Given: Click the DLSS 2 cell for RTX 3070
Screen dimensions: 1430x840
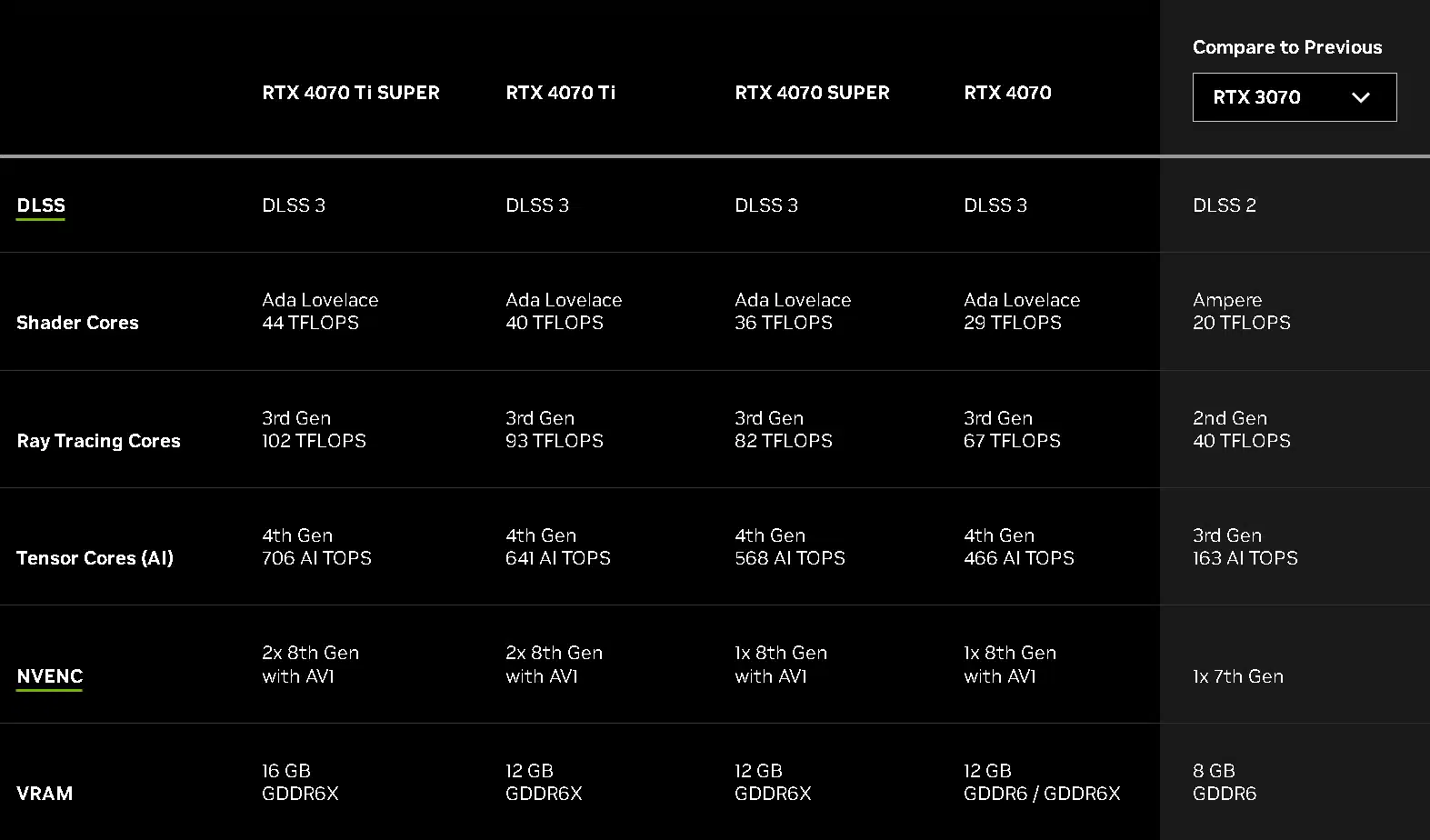Looking at the screenshot, I should [x=1225, y=205].
